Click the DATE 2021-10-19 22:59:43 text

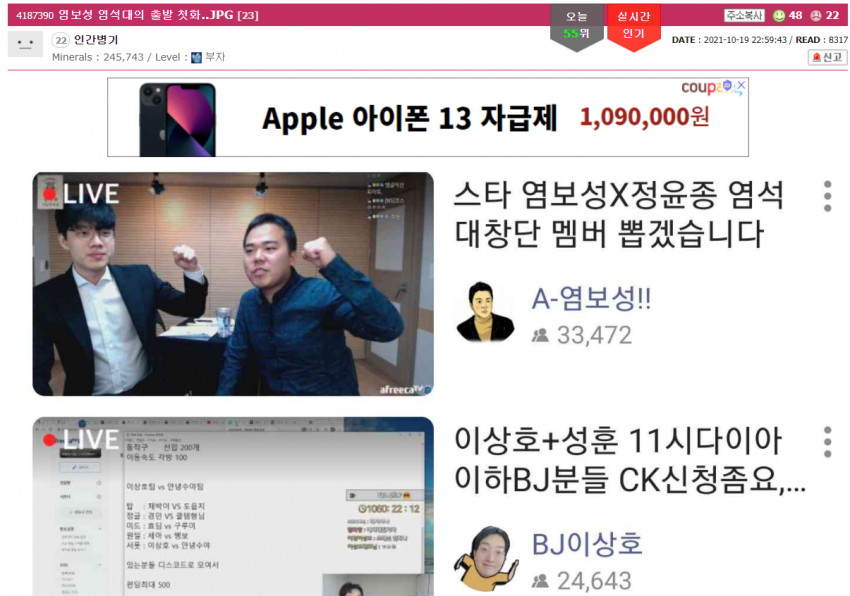point(729,40)
